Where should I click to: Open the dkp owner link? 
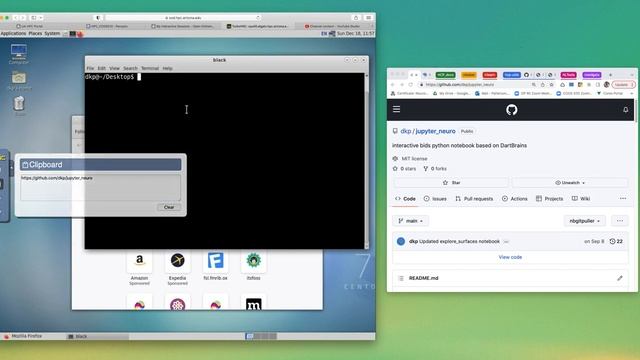[x=406, y=131]
